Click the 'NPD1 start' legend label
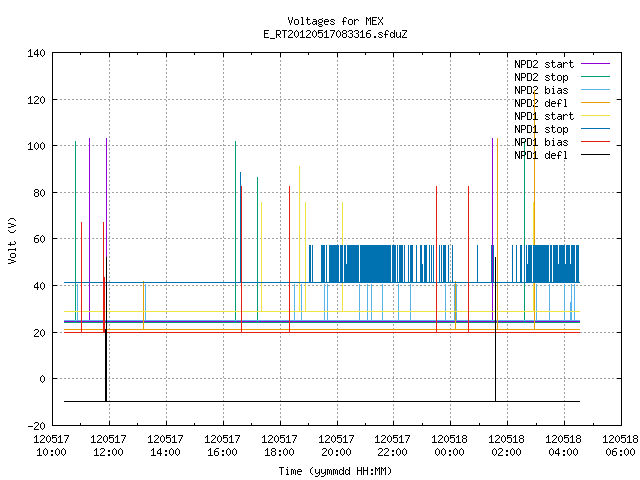Screen dimensions: 640x480 click(x=544, y=116)
